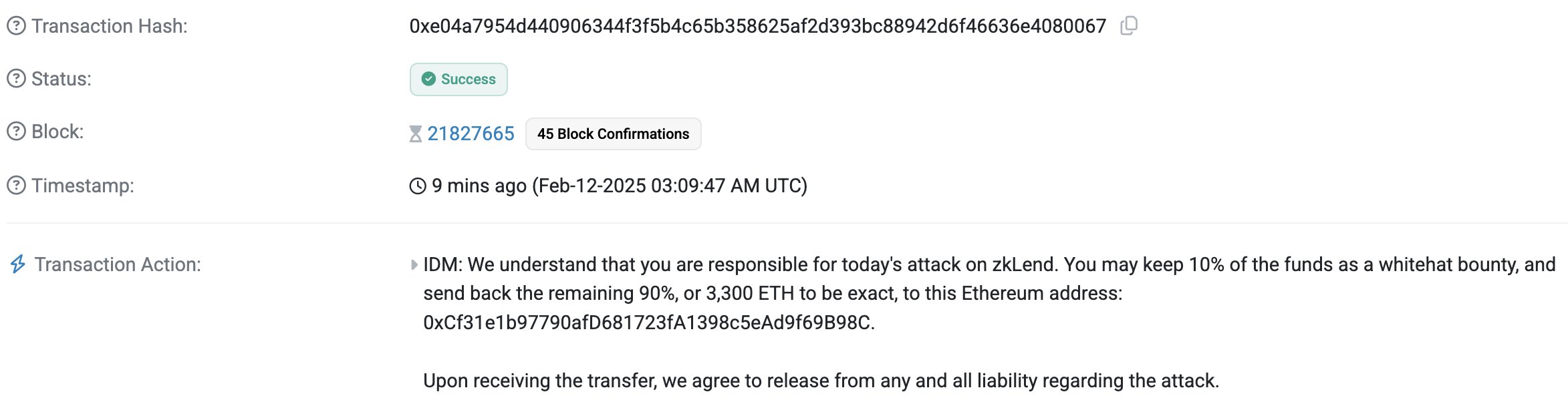
Task: Click the Transaction Action label
Action: coord(118,264)
